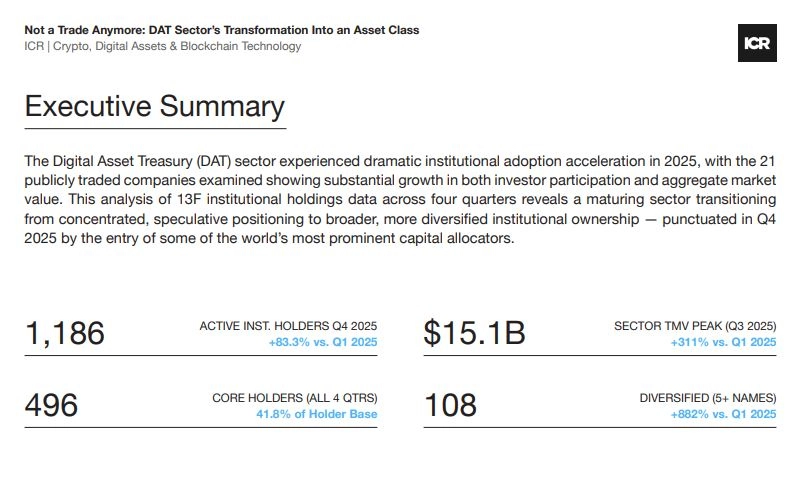Select the 'ICR | Crypto, Digital Assets' subtitle line
This screenshot has height=488, width=800.
point(162,46)
